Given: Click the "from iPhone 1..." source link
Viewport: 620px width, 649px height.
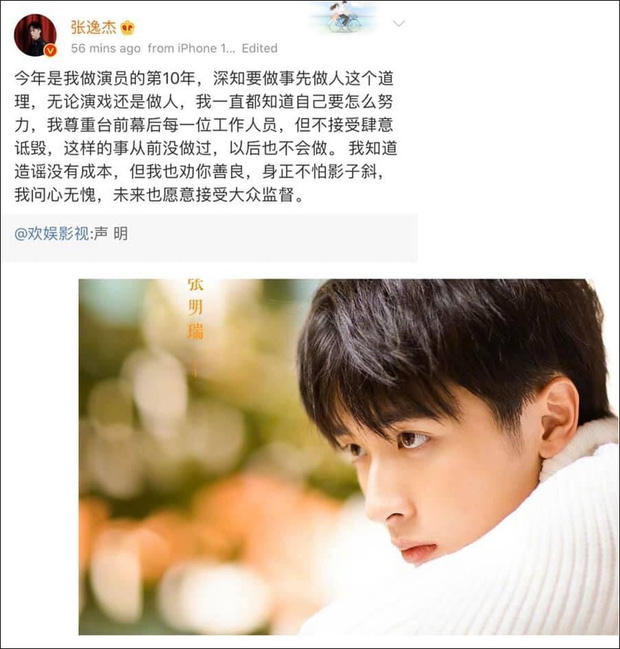Looking at the screenshot, I should pyautogui.click(x=191, y=48).
